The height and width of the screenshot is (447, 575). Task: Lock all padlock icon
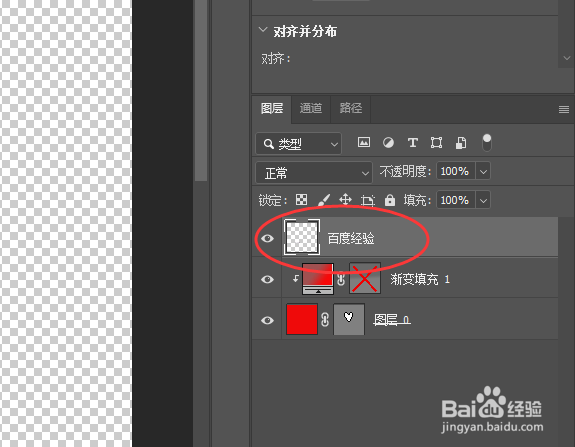(390, 200)
